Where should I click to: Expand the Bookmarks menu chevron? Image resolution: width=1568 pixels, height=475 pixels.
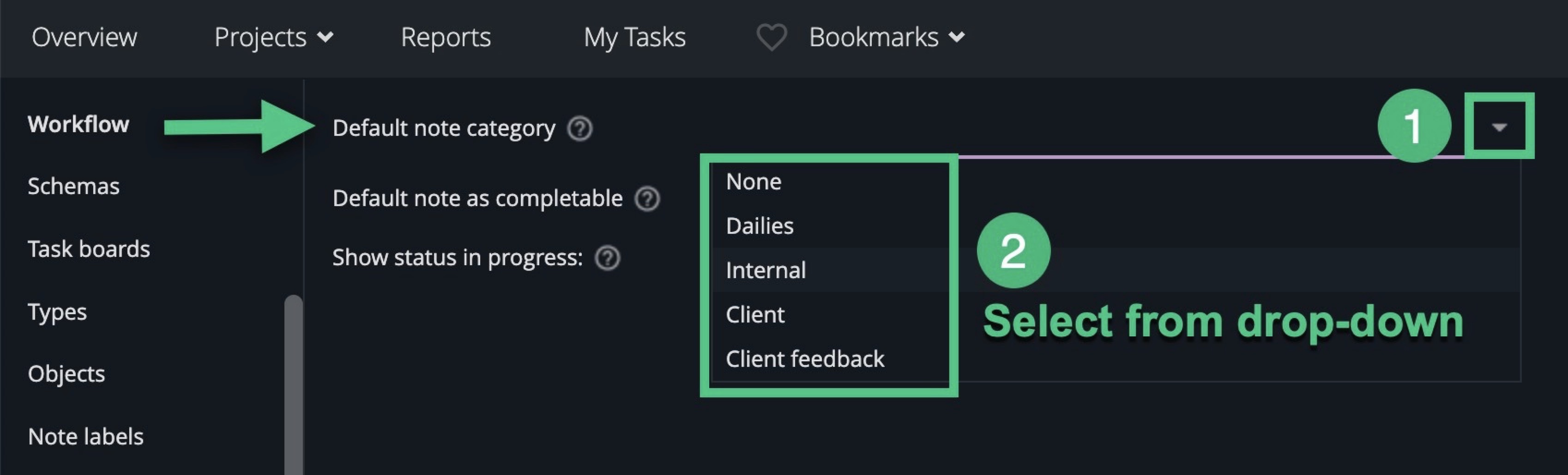click(x=957, y=38)
